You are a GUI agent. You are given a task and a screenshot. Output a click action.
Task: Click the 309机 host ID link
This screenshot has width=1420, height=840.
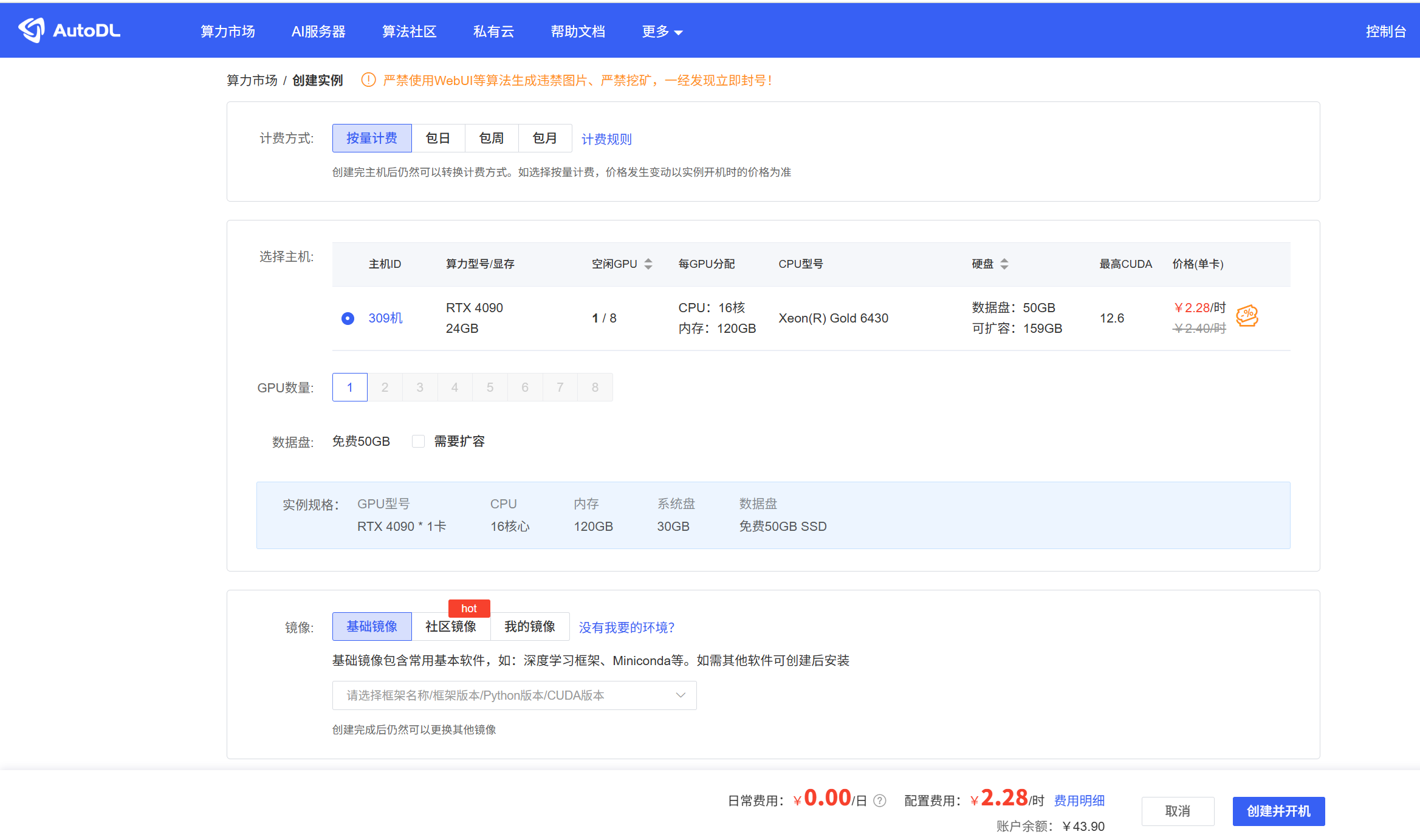(x=385, y=318)
